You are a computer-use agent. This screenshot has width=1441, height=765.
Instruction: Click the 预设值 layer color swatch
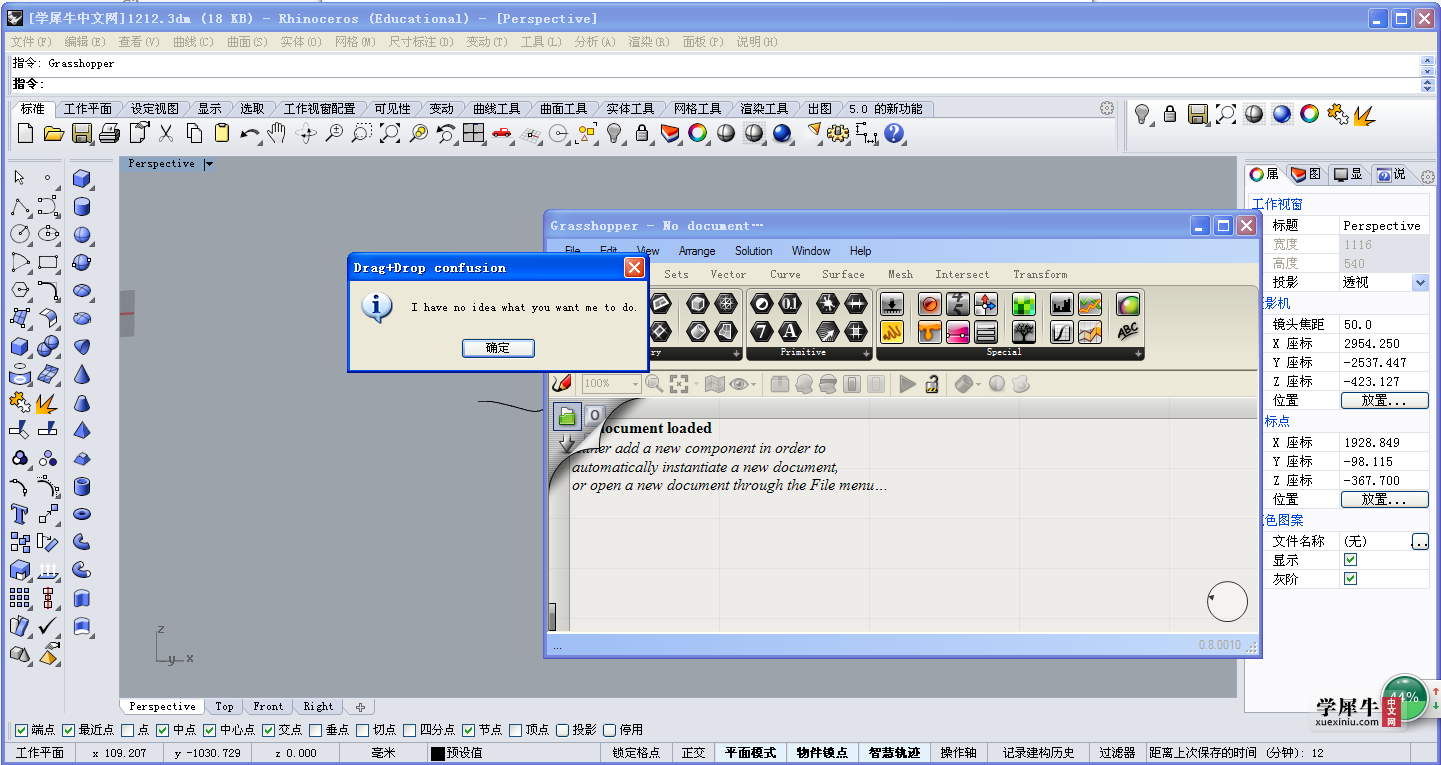[x=437, y=754]
